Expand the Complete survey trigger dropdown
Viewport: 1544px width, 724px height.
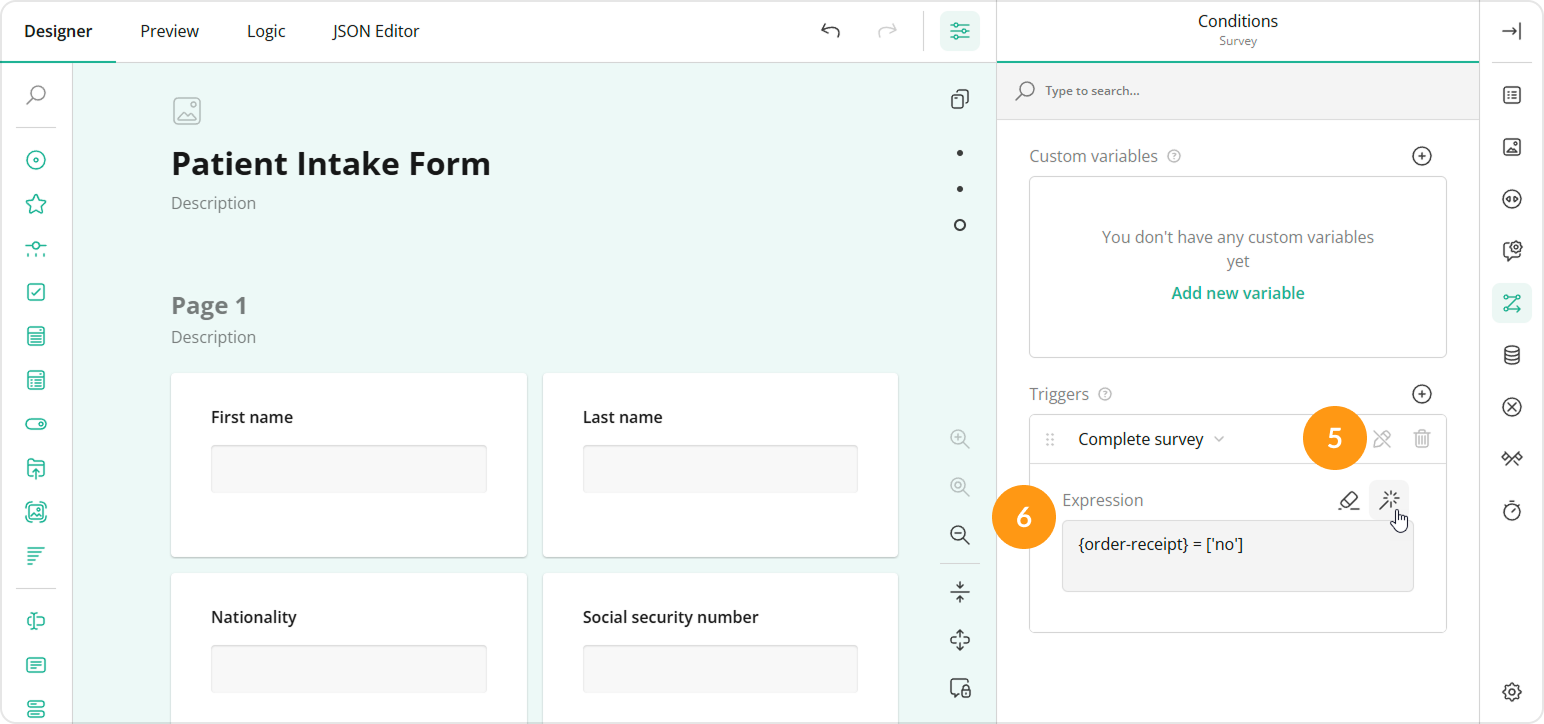pyautogui.click(x=1219, y=439)
